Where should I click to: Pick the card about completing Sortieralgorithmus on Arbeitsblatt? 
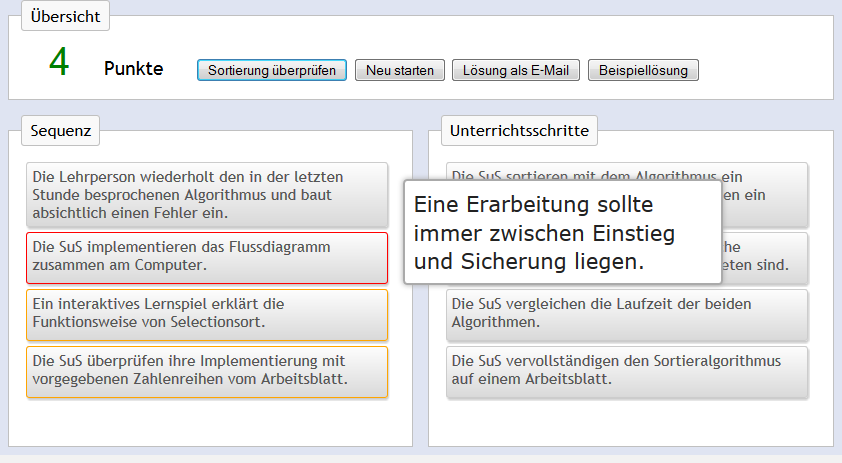coord(626,371)
